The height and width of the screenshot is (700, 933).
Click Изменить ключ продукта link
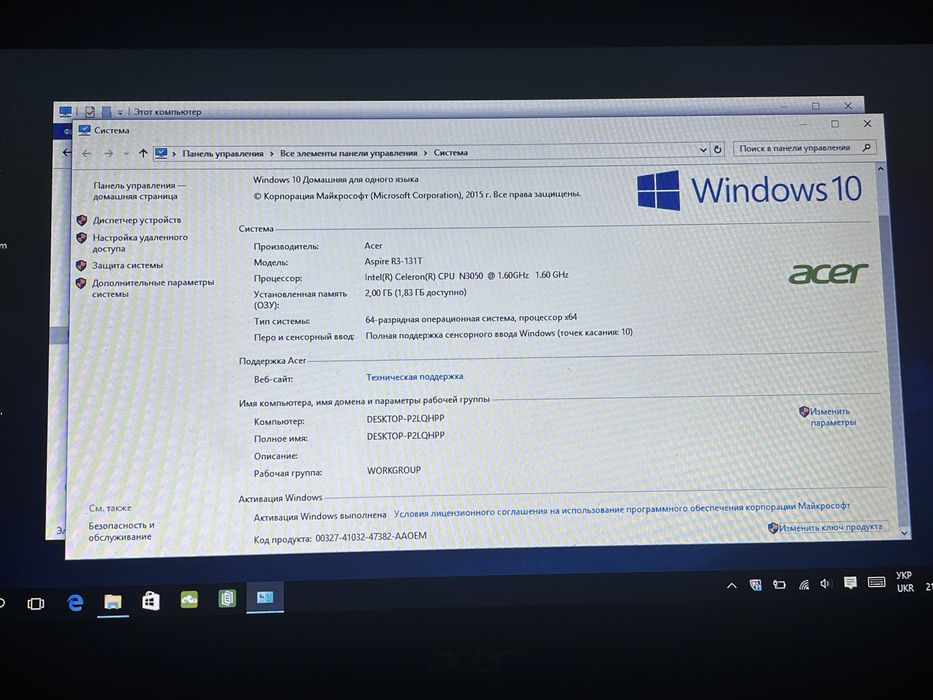pyautogui.click(x=830, y=527)
